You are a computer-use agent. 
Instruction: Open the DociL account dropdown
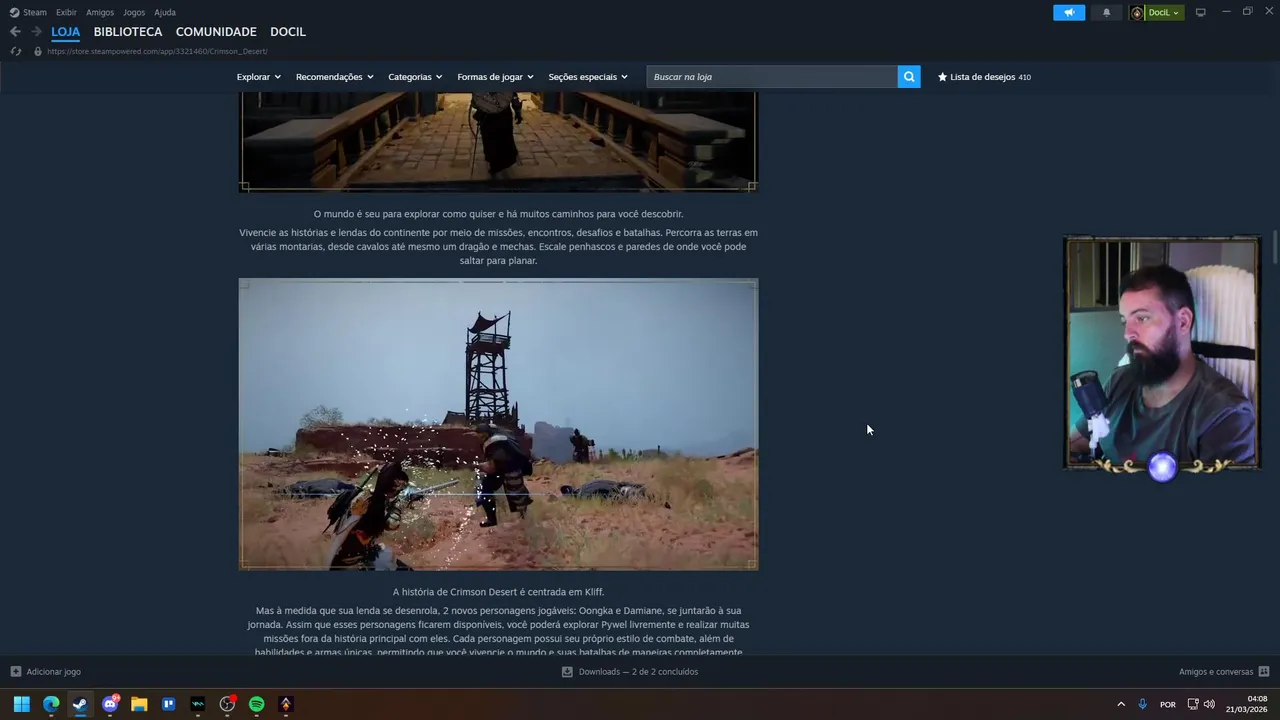pyautogui.click(x=1156, y=12)
